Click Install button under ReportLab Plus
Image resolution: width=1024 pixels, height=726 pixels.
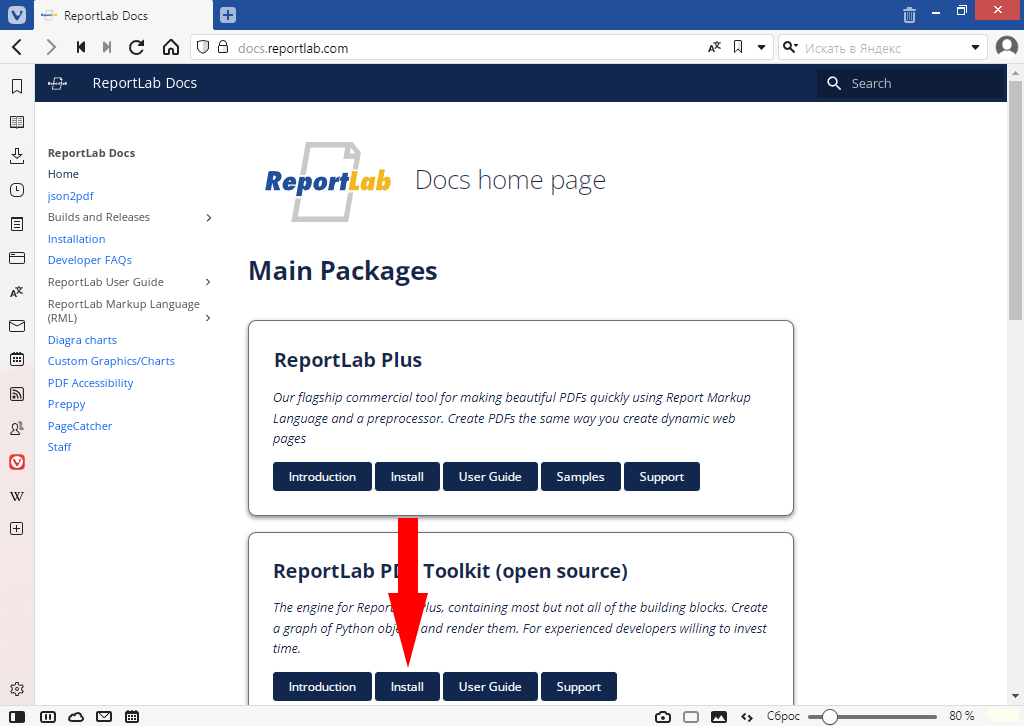(x=407, y=477)
